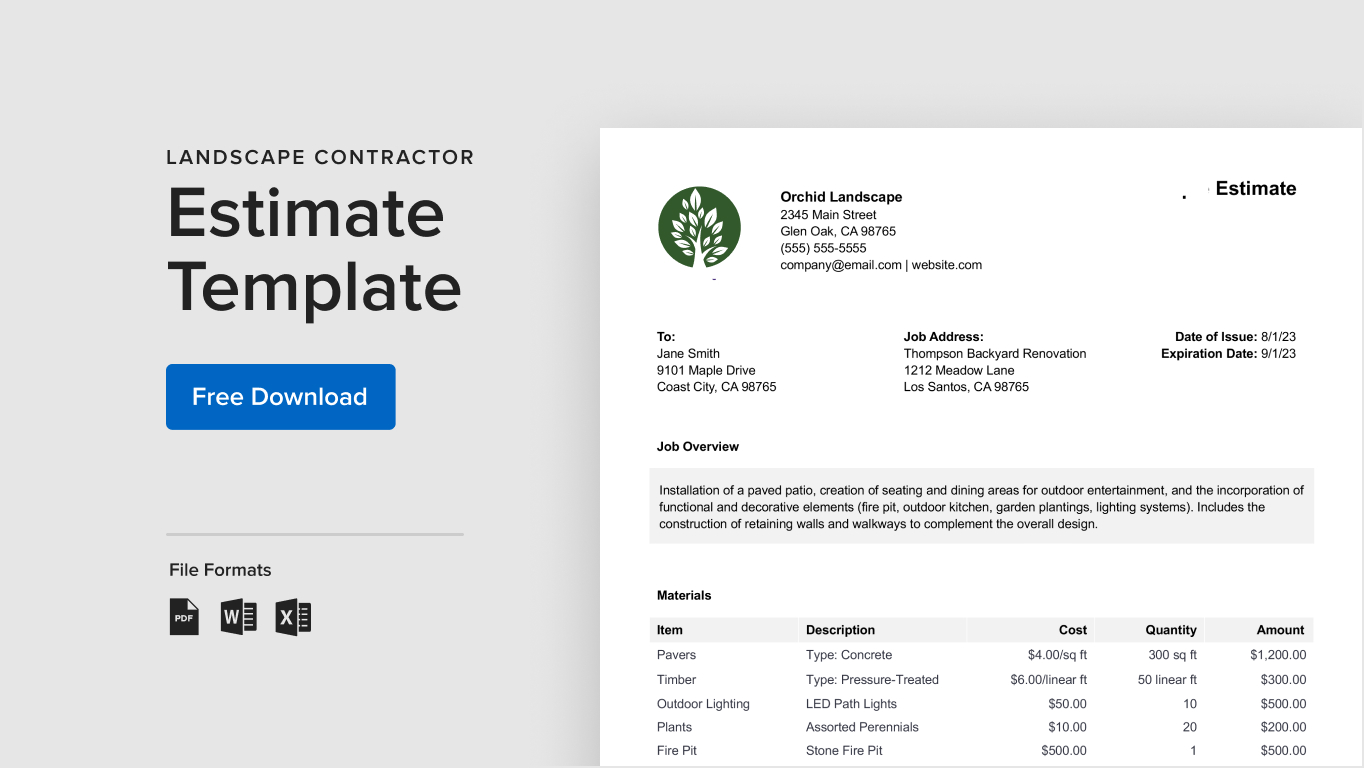Viewport: 1364px width, 768px height.
Task: Select the Word file format icon
Action: click(239, 617)
